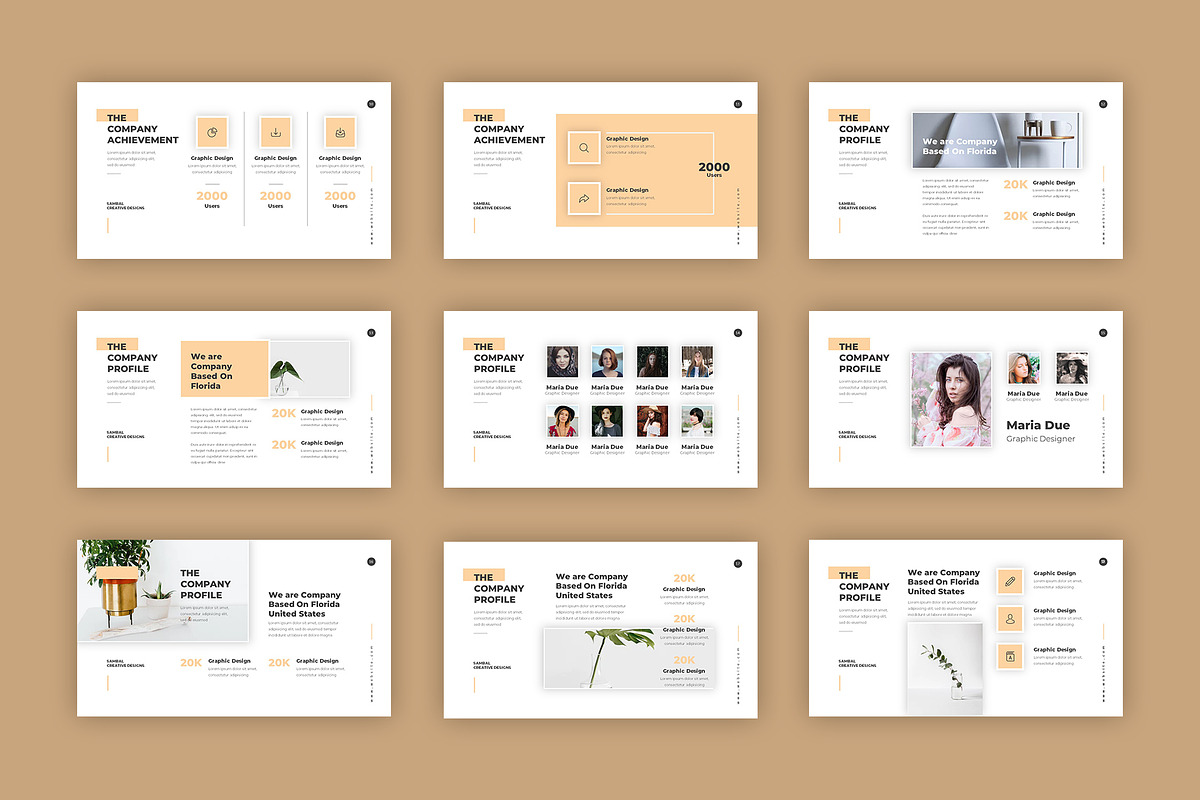Click 'Graphic Design' label beside pencil icon
Screen dimensions: 1200x800
point(1054,574)
